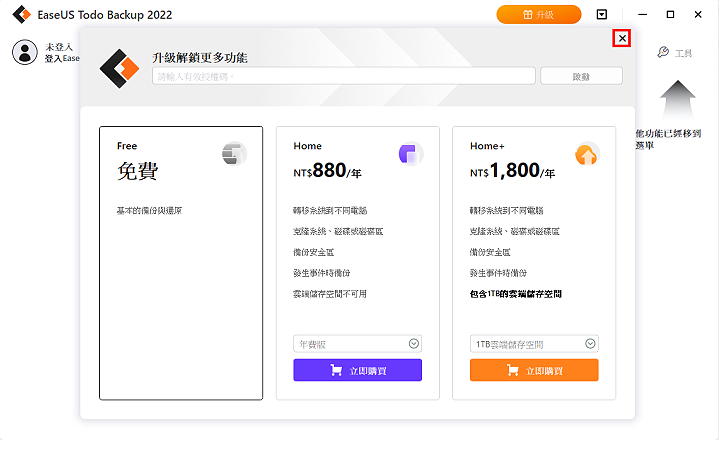Click the user account avatar icon
This screenshot has height=449, width=720.
[25, 52]
